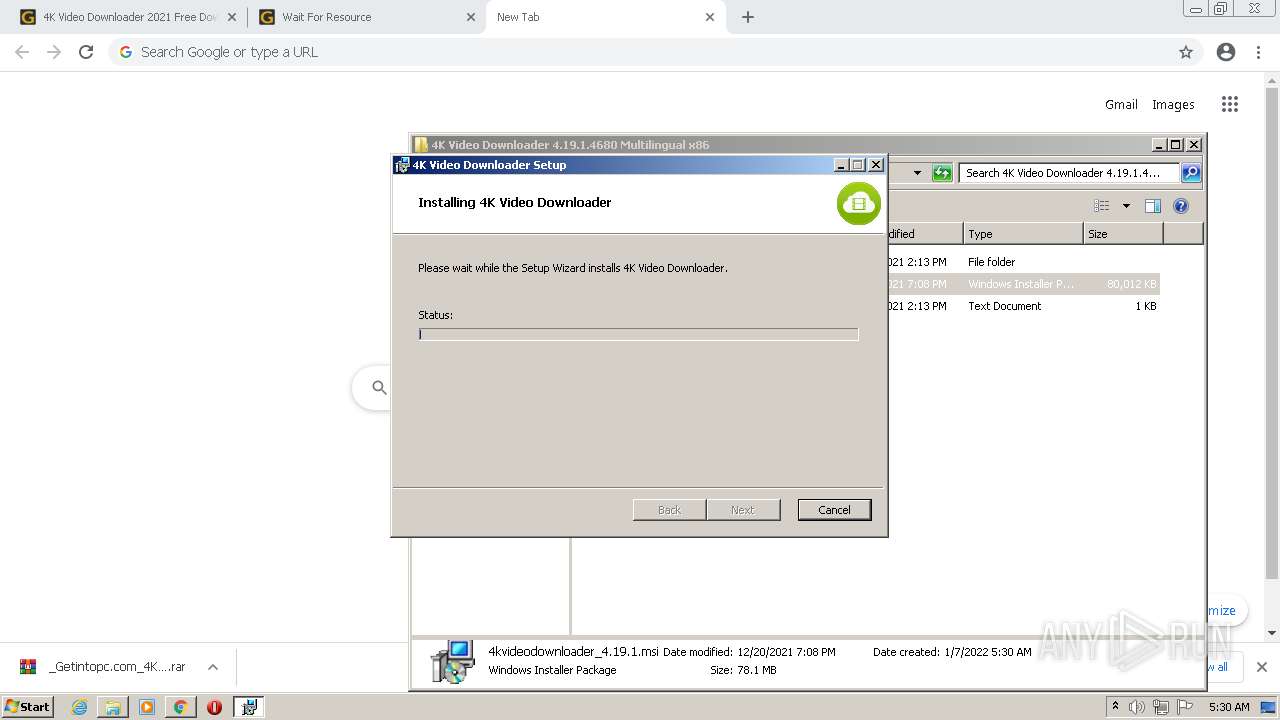Open Chrome three-dot menu
Viewport: 1280px width, 720px height.
(1258, 52)
